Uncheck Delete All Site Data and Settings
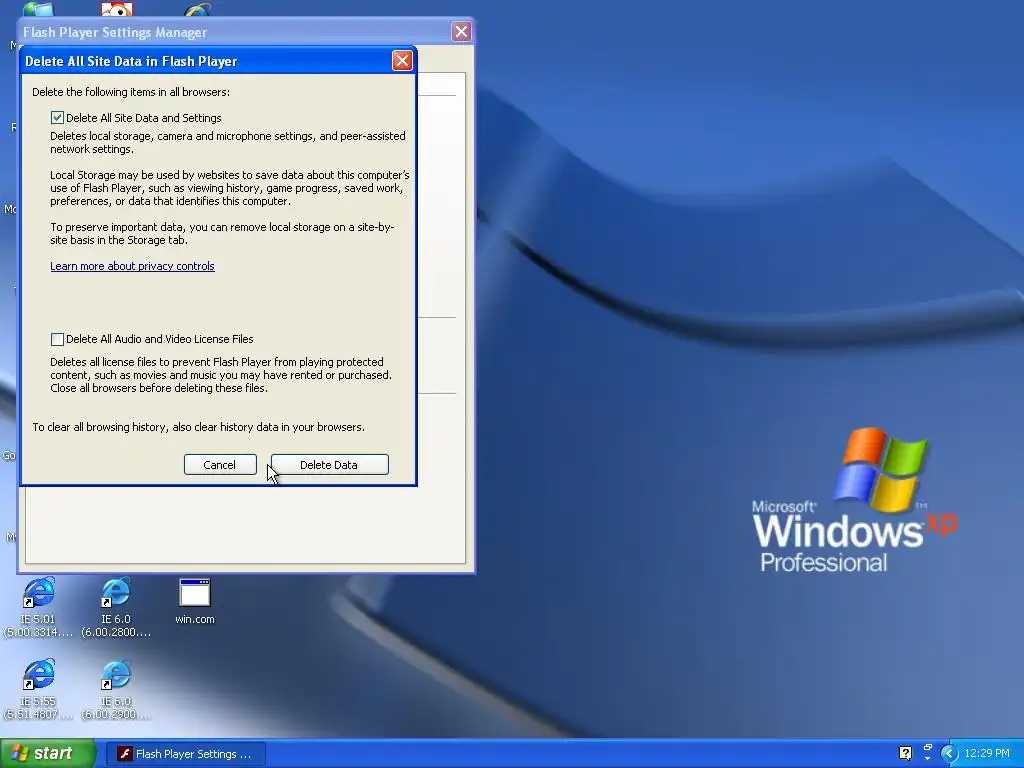Screen dimensions: 1024x768 [57, 118]
